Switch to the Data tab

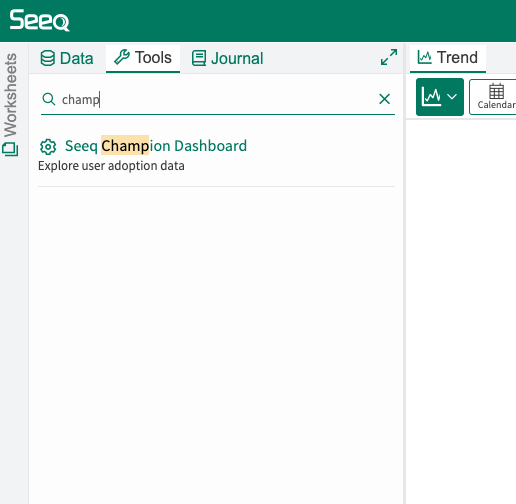67,58
